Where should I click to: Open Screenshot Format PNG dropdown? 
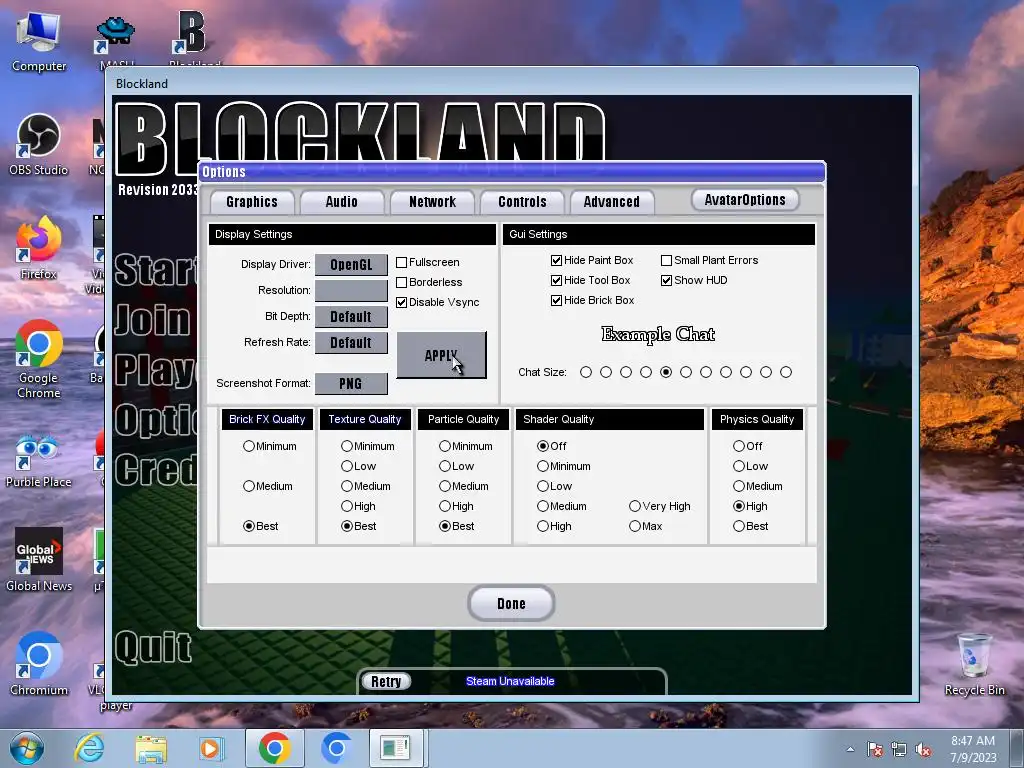351,383
